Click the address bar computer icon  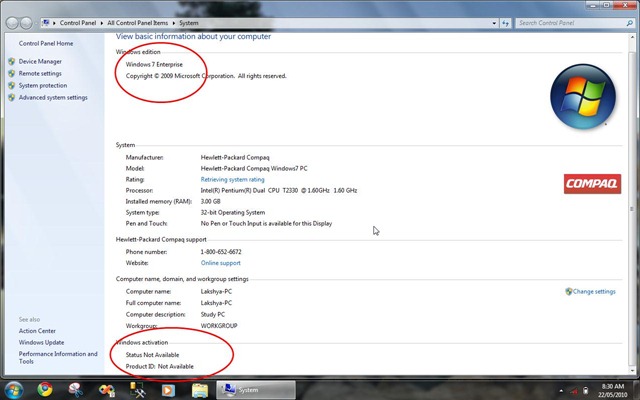point(46,22)
